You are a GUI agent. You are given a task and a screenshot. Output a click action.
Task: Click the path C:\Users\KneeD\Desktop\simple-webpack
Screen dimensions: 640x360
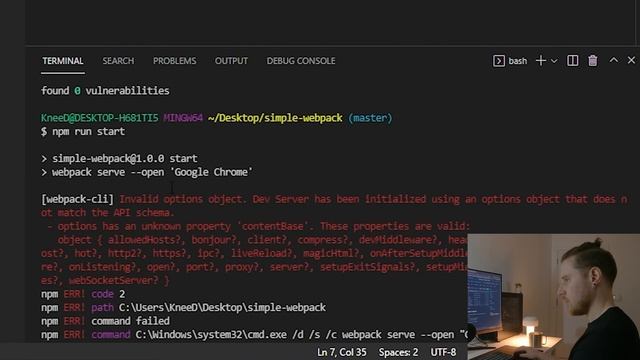(x=222, y=307)
